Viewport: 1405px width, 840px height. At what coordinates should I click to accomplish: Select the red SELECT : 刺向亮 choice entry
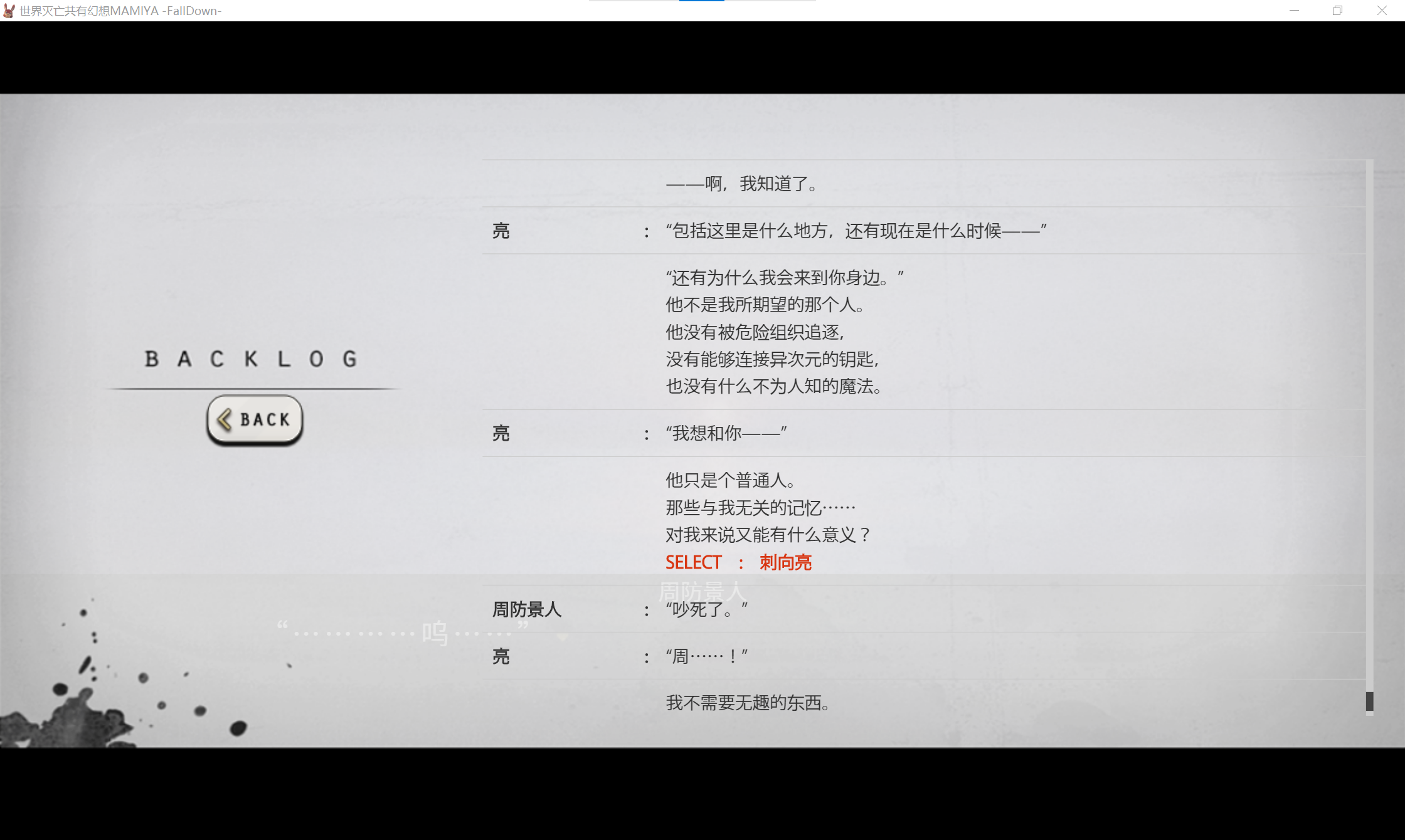pos(740,562)
